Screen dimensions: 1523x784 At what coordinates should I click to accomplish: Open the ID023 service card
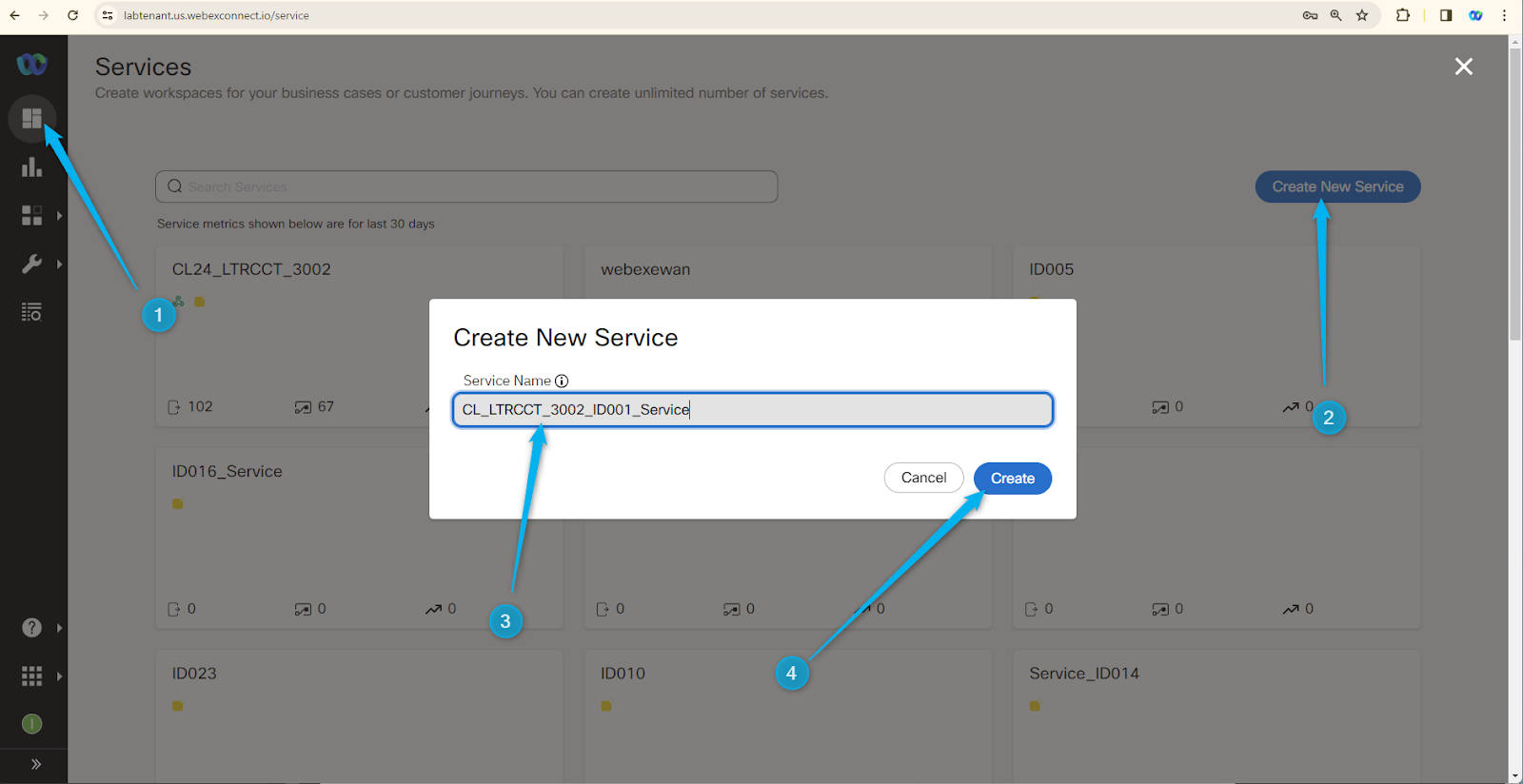pyautogui.click(x=359, y=715)
